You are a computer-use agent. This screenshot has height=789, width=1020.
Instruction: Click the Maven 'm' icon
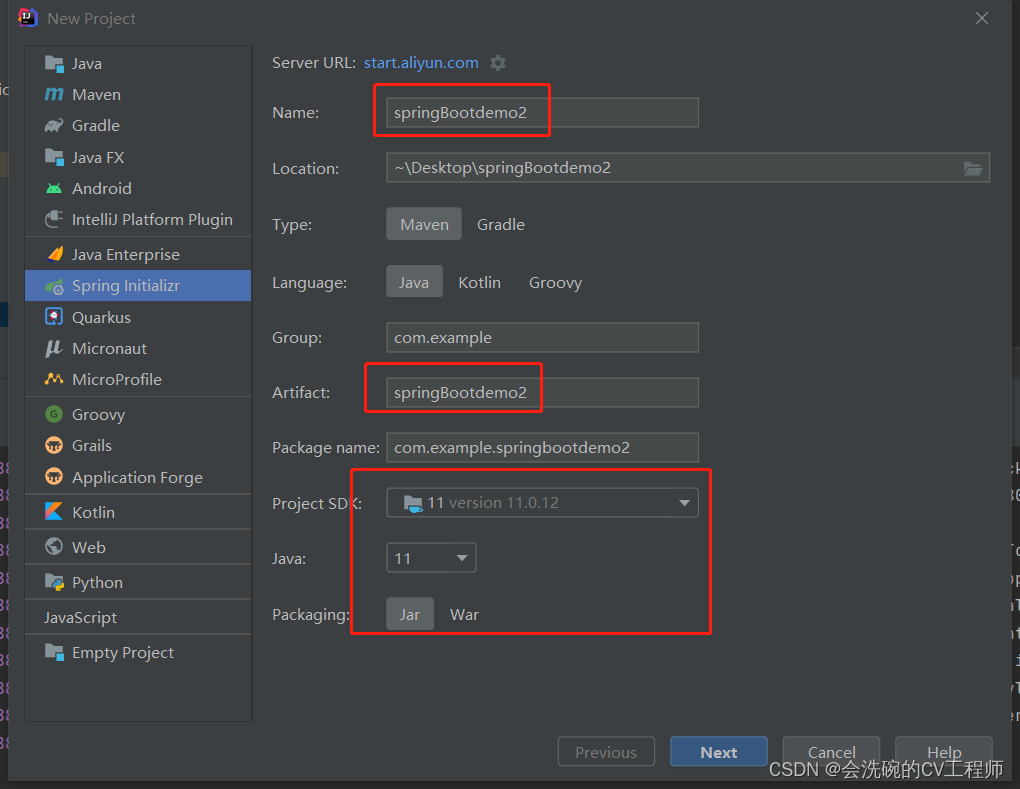[x=54, y=94]
